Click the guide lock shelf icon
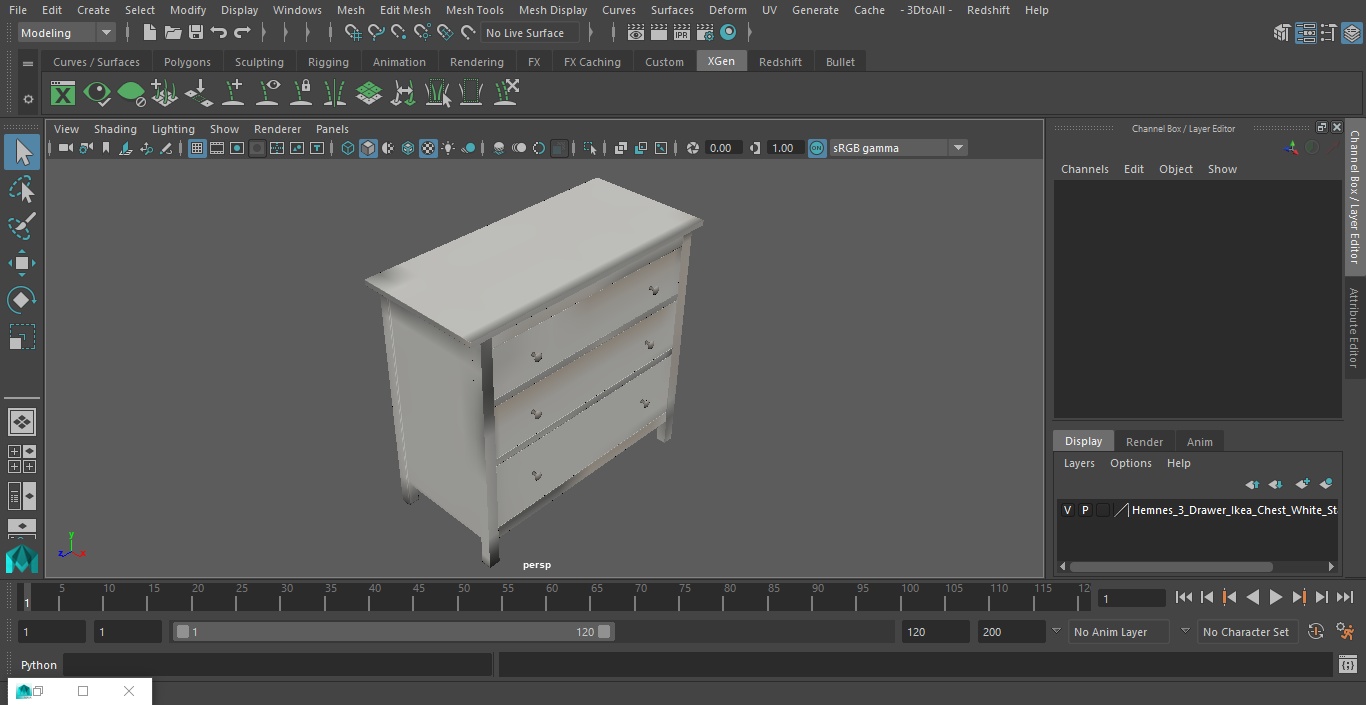This screenshot has width=1366, height=705. coord(301,94)
